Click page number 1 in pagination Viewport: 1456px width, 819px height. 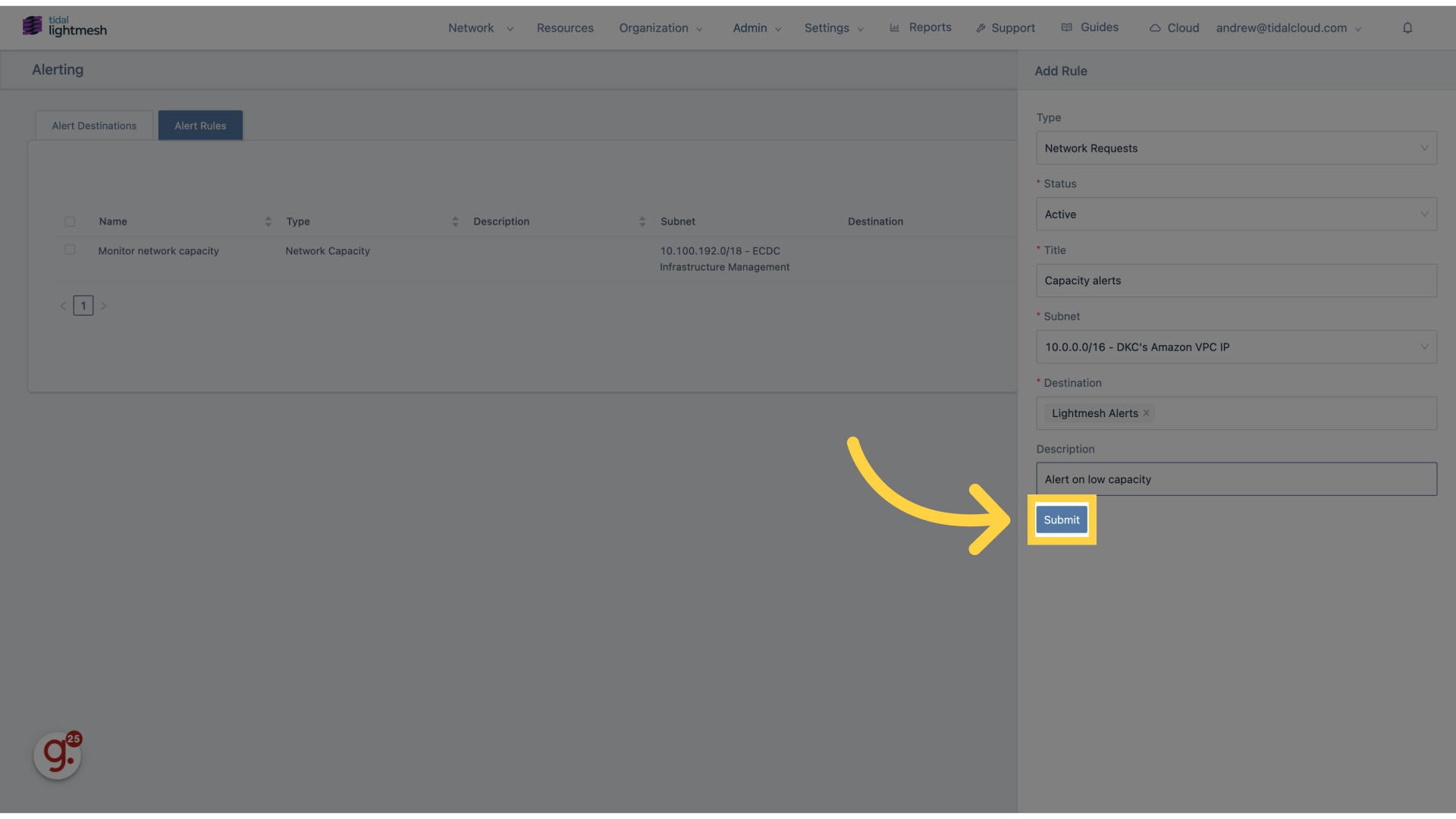coord(83,306)
